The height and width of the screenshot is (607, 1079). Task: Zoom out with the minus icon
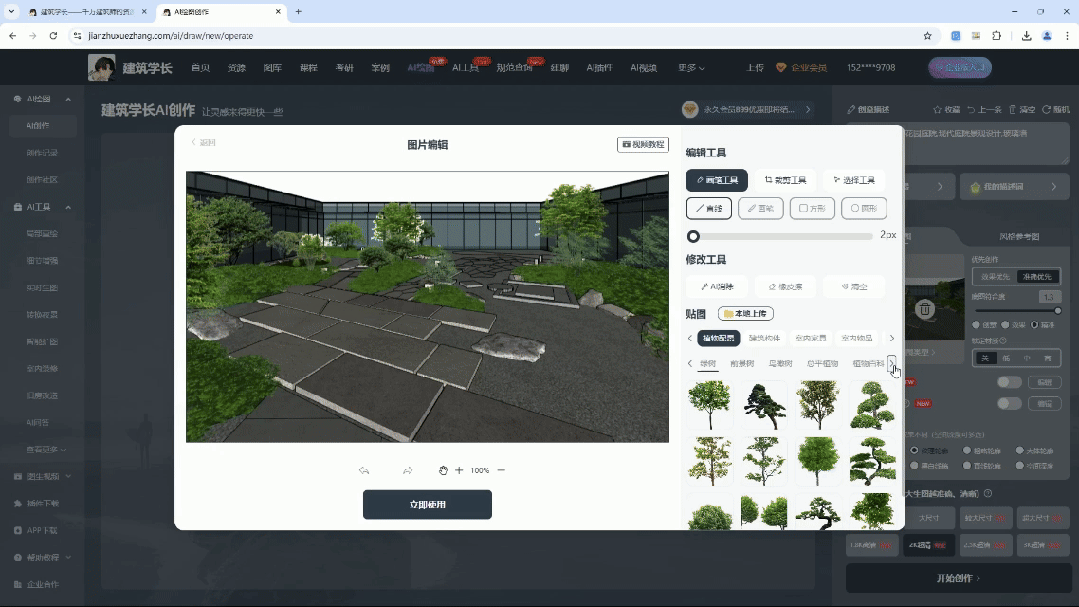coord(501,470)
